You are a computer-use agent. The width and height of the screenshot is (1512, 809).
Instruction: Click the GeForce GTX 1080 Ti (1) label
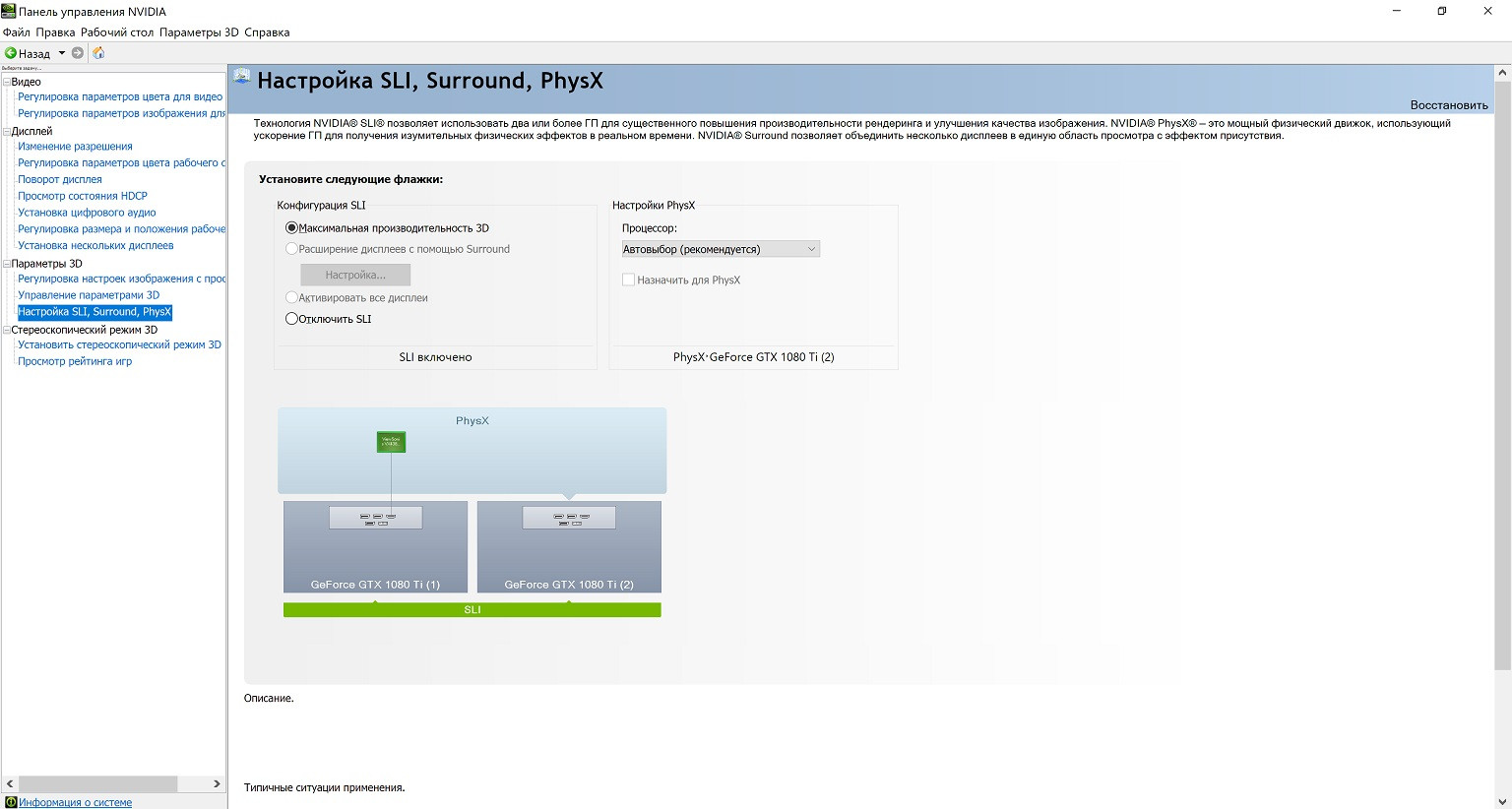375,585
